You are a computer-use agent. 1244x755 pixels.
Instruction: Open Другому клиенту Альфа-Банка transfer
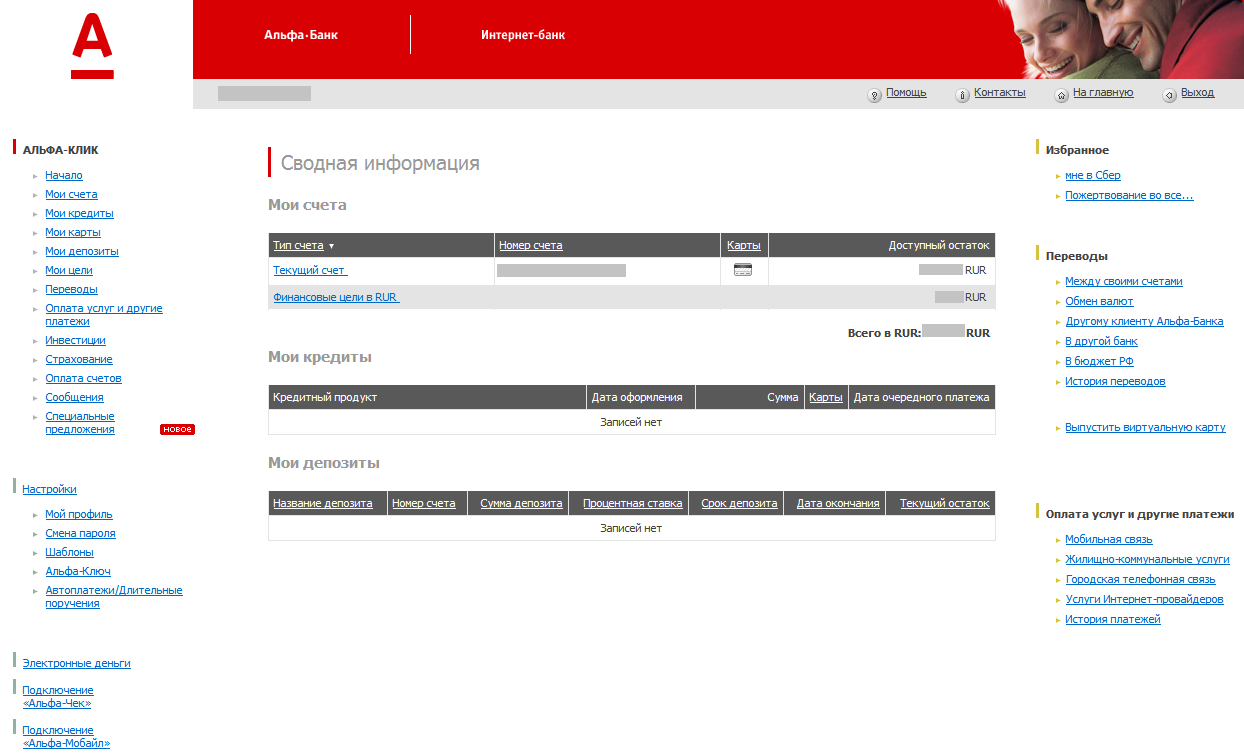click(1144, 321)
